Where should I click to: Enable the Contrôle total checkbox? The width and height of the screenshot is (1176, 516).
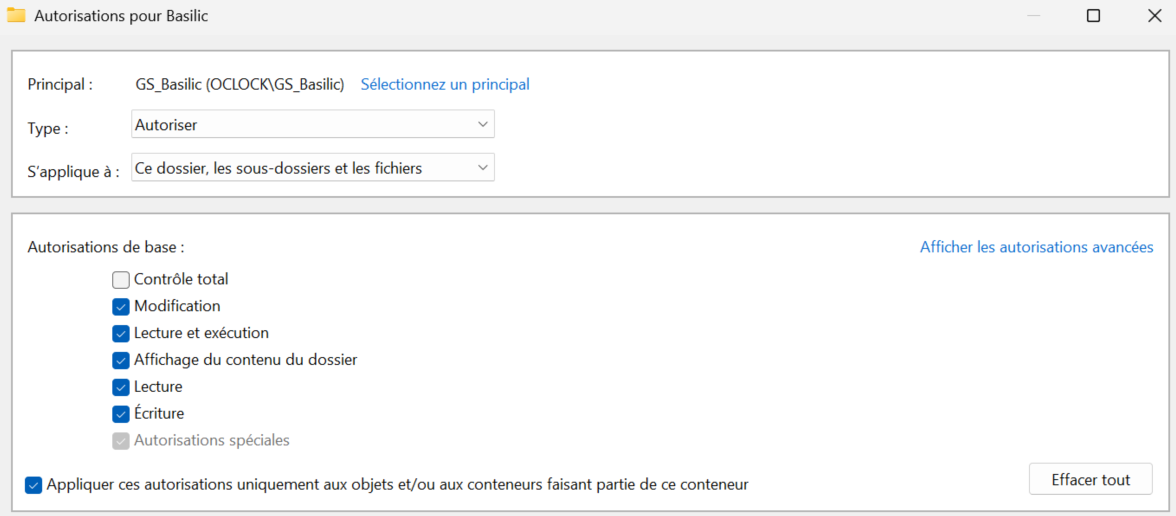pos(121,280)
